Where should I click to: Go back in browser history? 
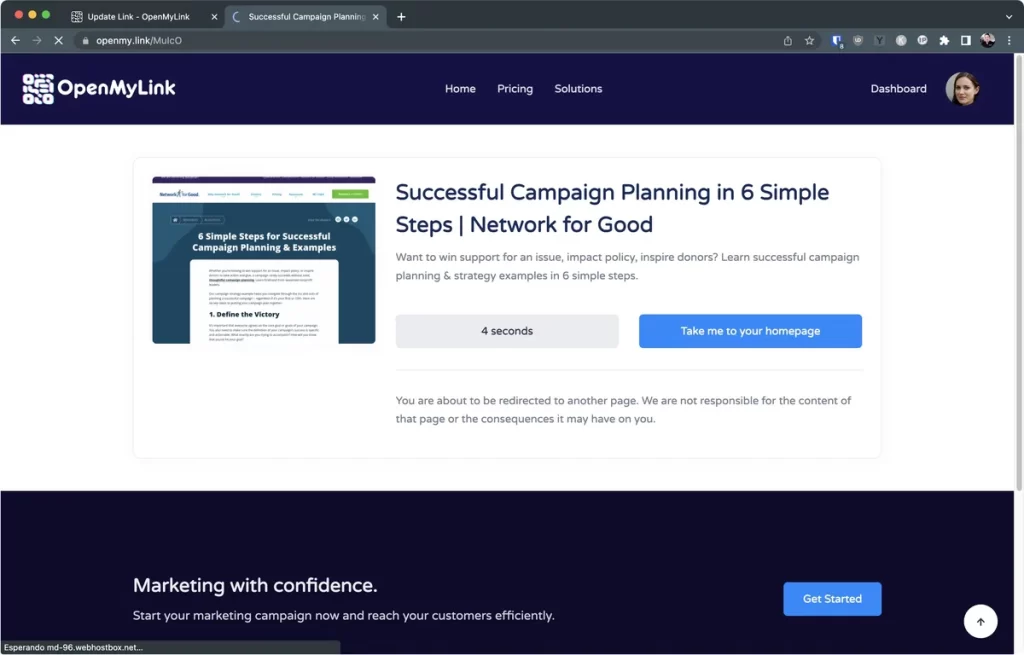pos(16,40)
